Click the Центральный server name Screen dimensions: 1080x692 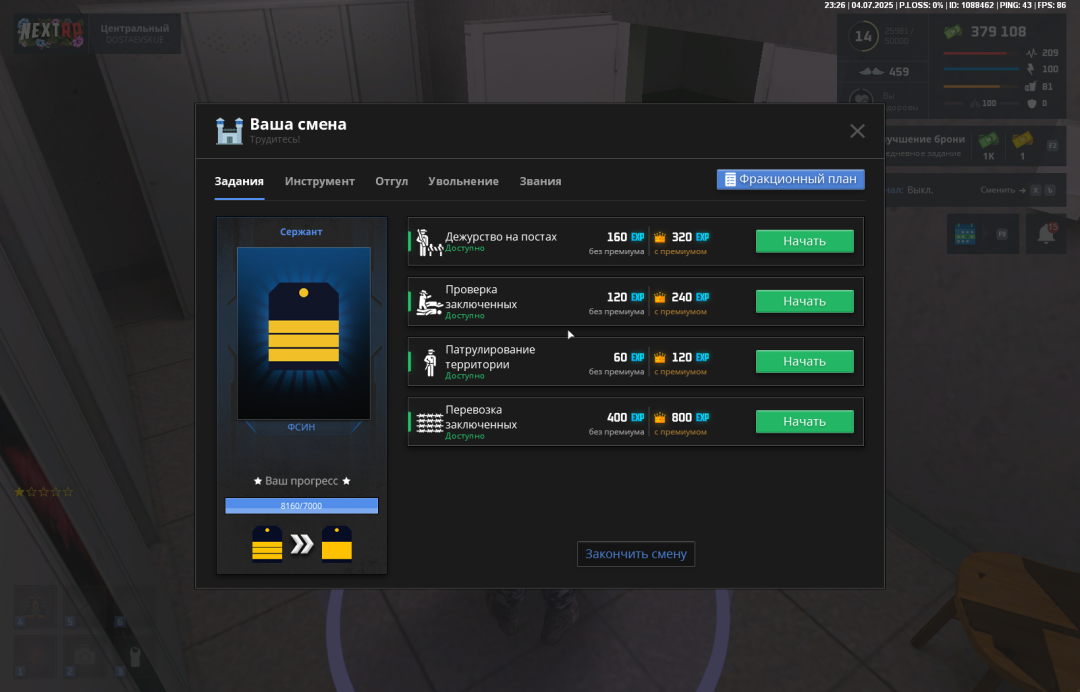pos(134,28)
